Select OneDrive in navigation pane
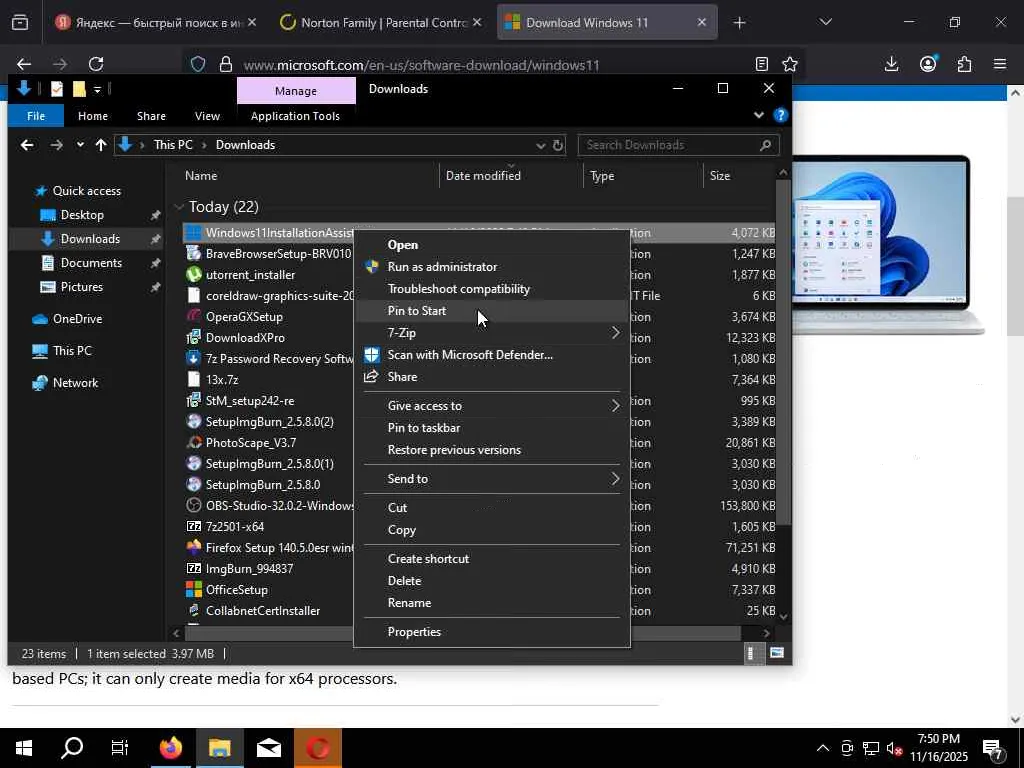The height and width of the screenshot is (768, 1024). [77, 319]
